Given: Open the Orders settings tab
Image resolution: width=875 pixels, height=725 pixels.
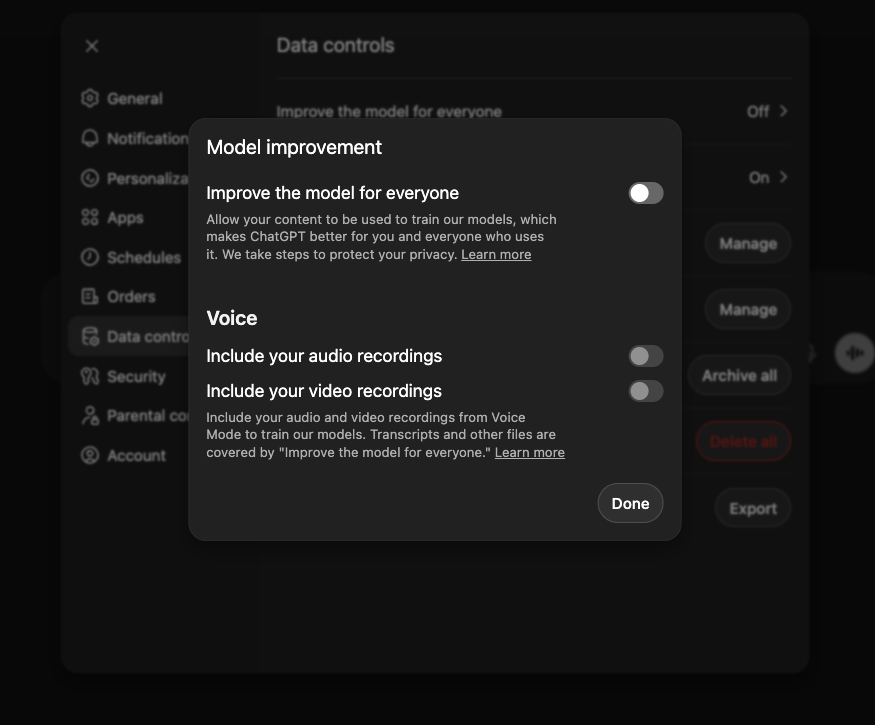Looking at the screenshot, I should click(131, 296).
